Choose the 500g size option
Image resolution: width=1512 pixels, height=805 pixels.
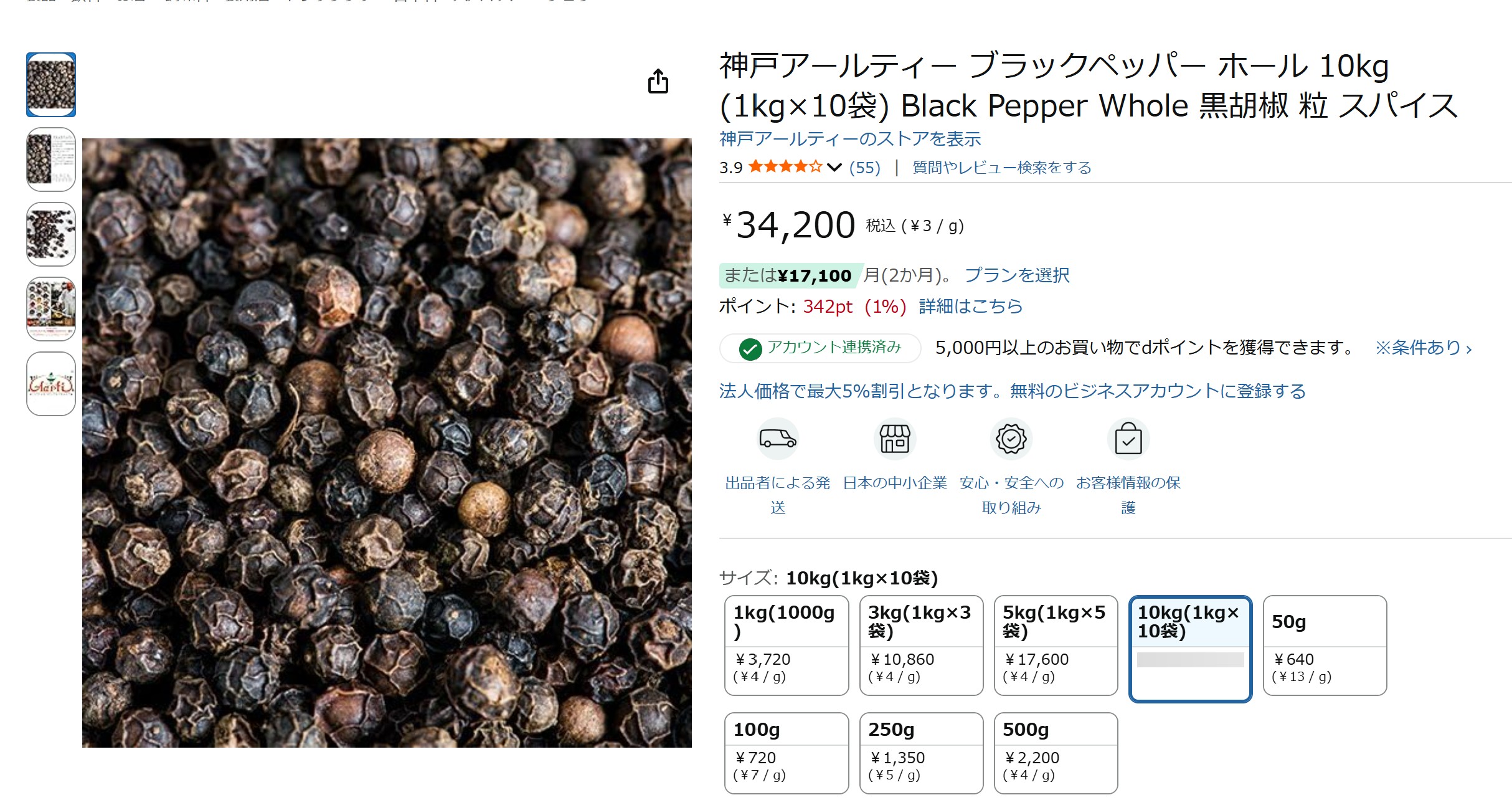(1055, 753)
